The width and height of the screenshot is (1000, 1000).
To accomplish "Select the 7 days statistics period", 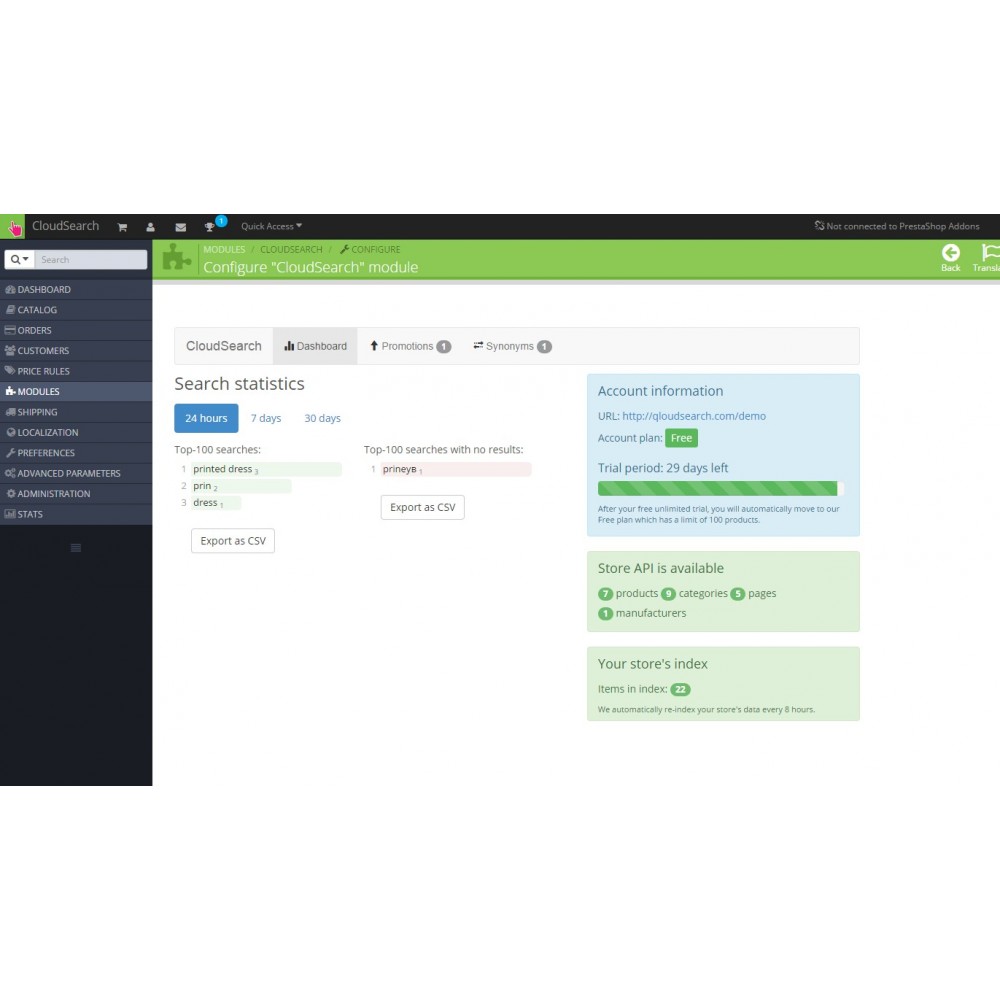I will [266, 418].
